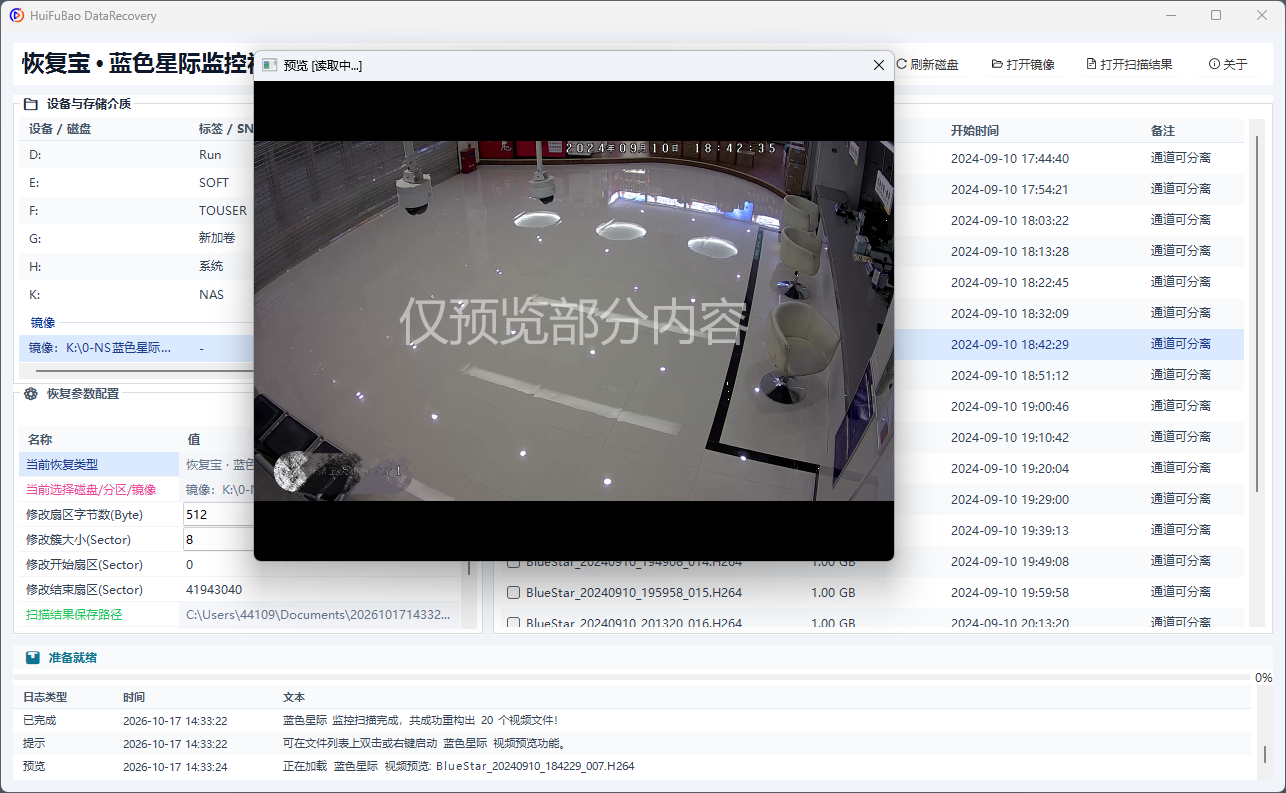Tick the checkbox for BlueStar_20240910_195958_015.H264
Image resolution: width=1286 pixels, height=793 pixels.
[x=513, y=593]
